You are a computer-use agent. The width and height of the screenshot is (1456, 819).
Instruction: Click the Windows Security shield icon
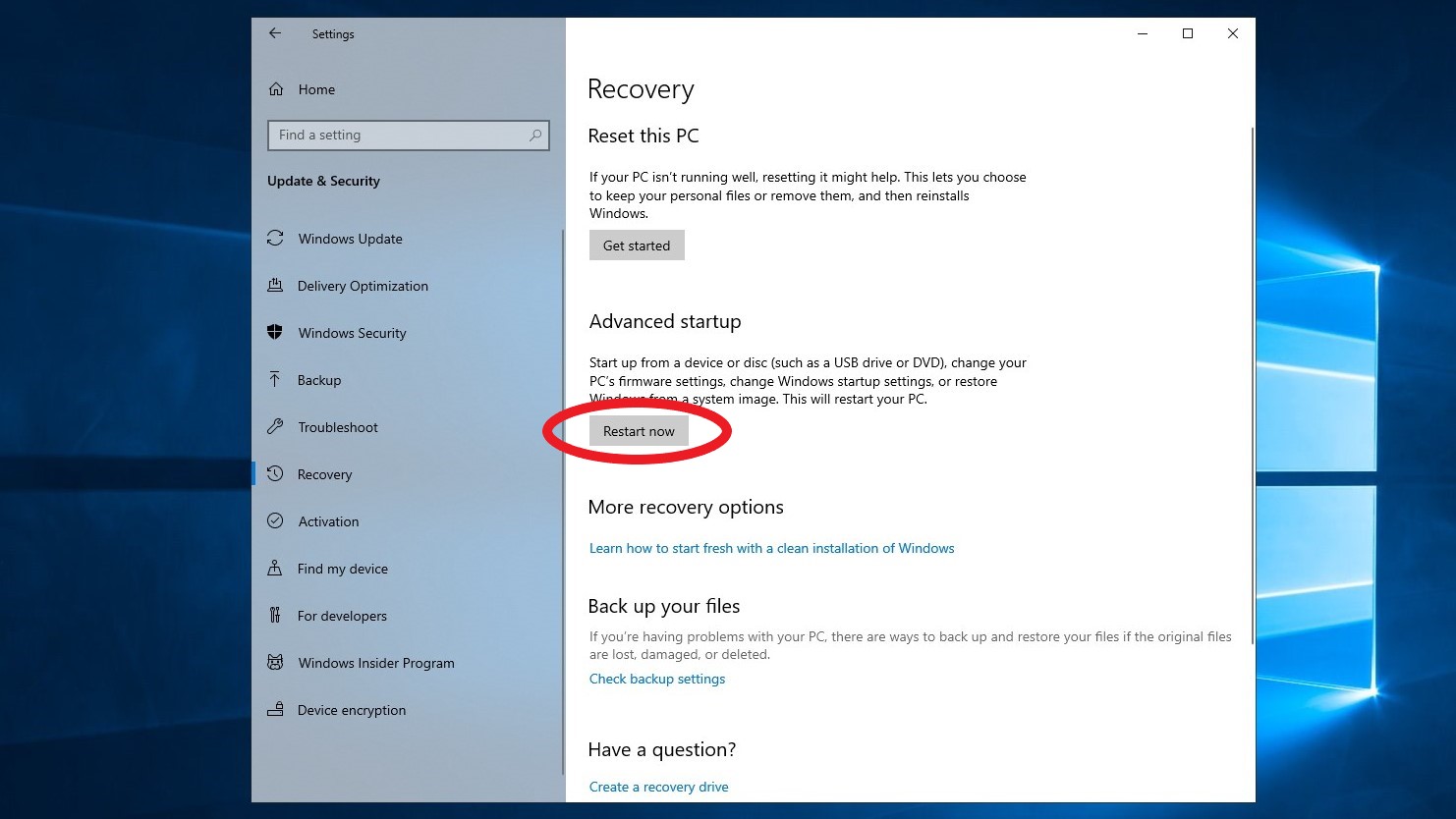click(275, 333)
